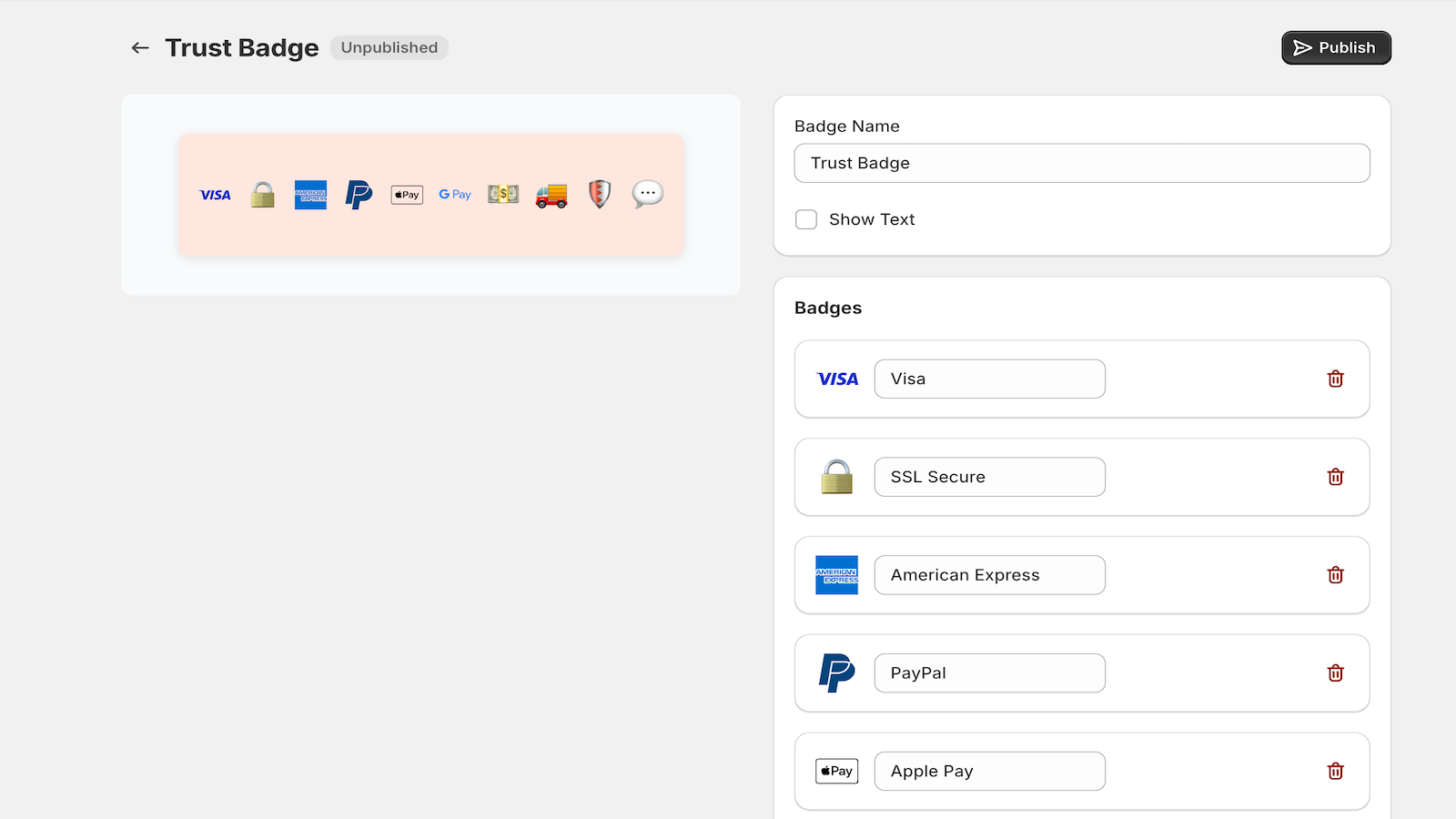
Task: Remove the Apple Pay badge
Action: 1335,771
